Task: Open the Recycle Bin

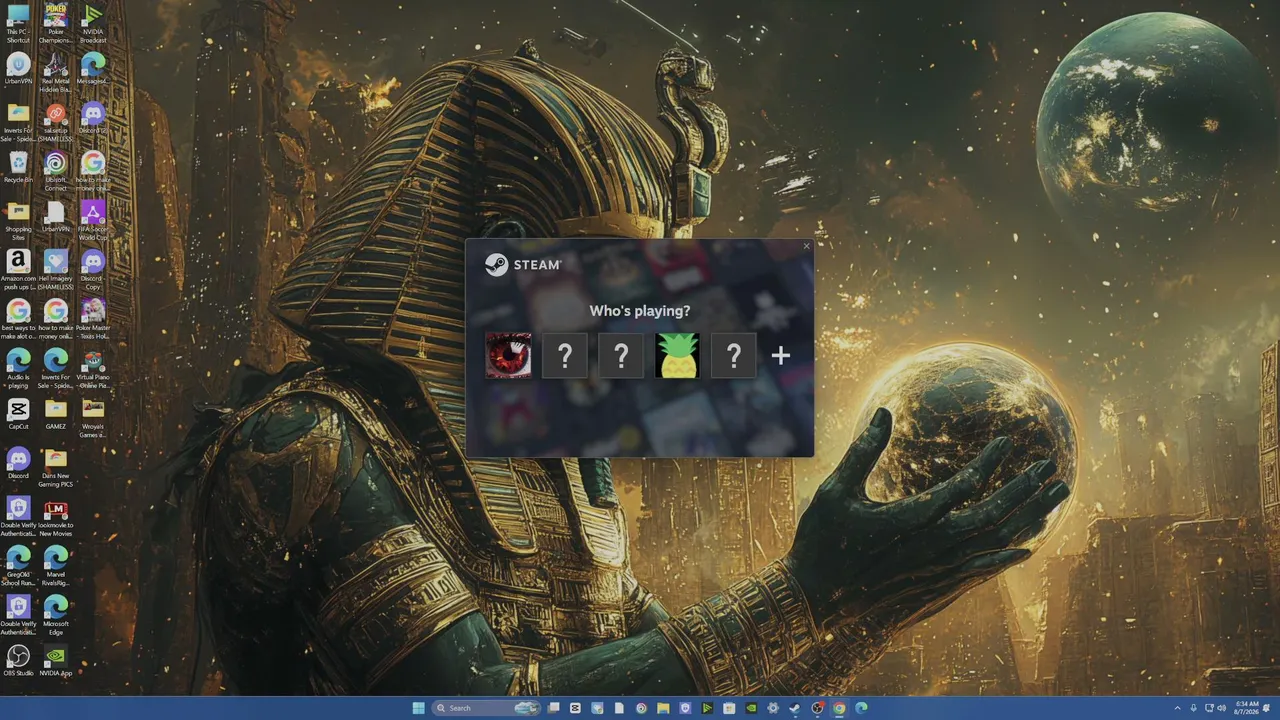Action: point(18,168)
